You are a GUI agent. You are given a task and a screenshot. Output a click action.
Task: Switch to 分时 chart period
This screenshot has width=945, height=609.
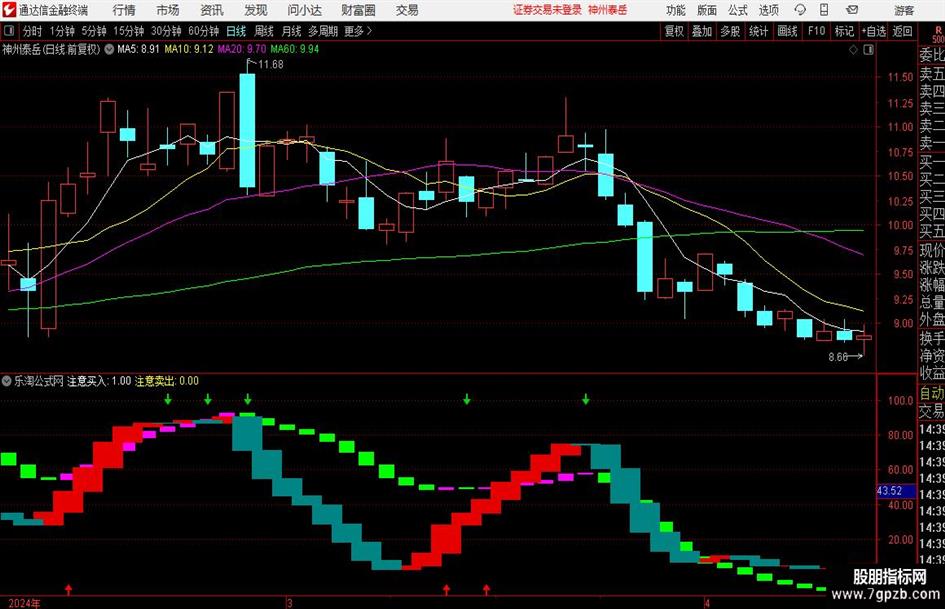[x=33, y=31]
